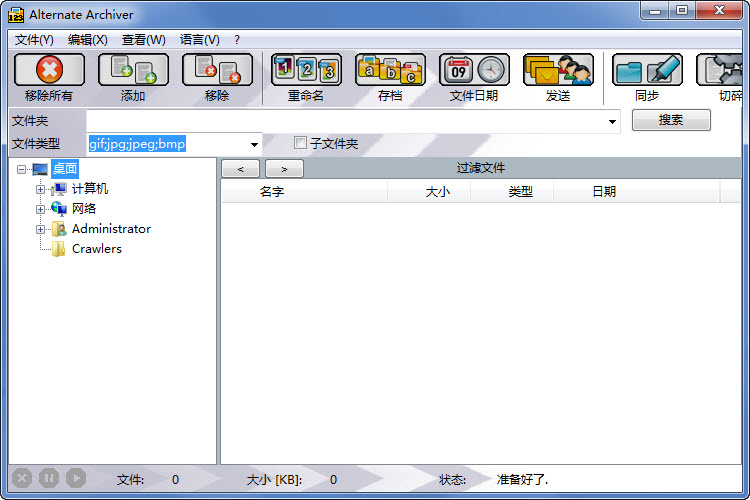Sort by the 日期 column header
Screen dimensions: 750x500
[x=637, y=192]
